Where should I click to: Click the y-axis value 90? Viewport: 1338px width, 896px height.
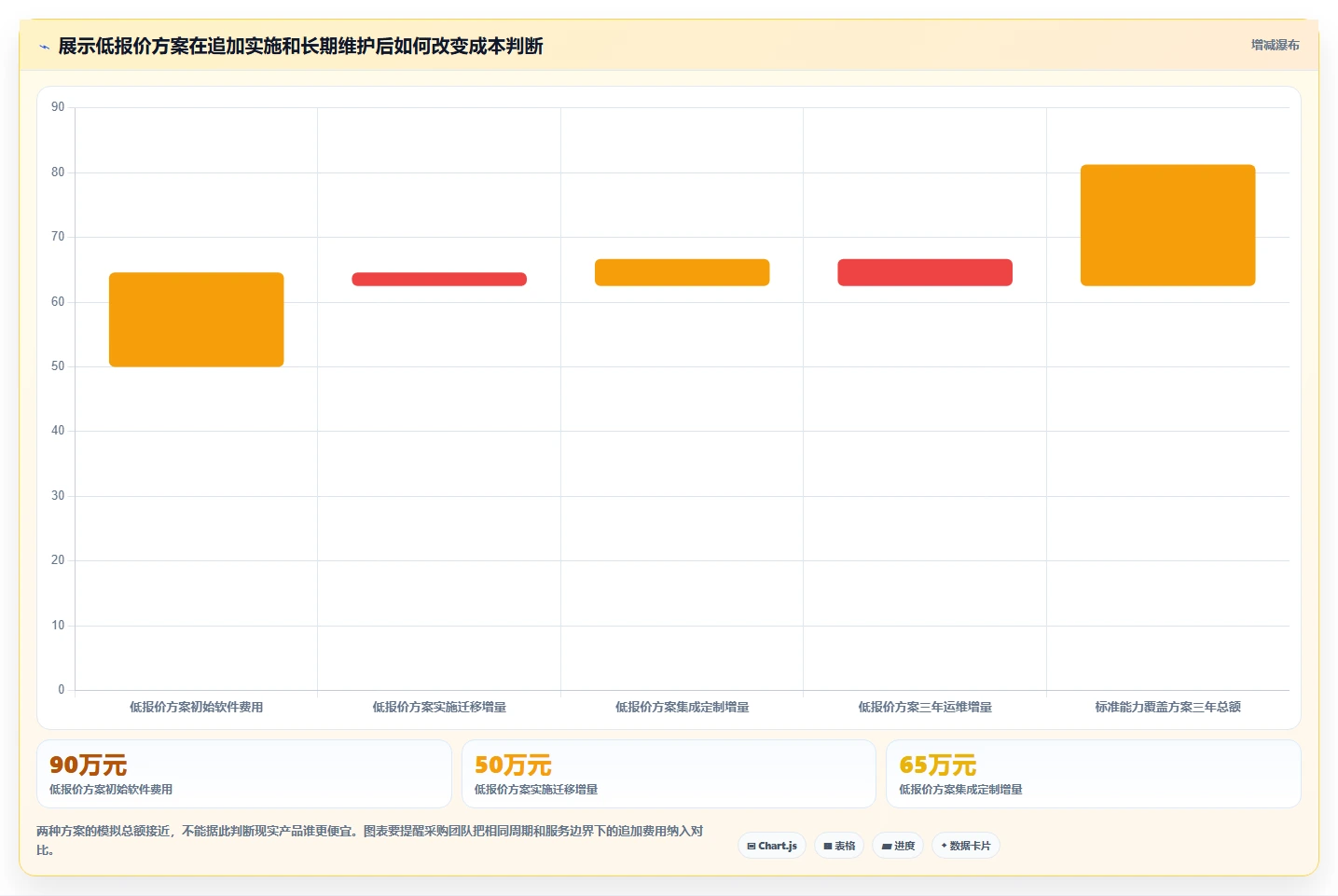(x=58, y=107)
